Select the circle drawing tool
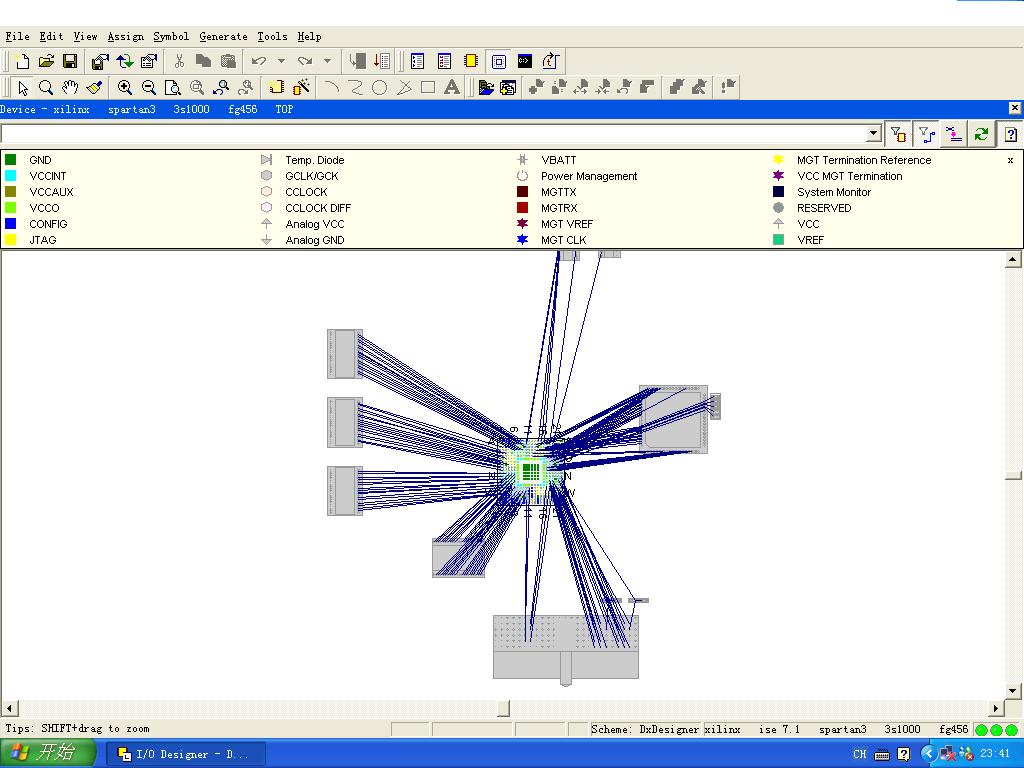This screenshot has height=768, width=1024. [380, 88]
